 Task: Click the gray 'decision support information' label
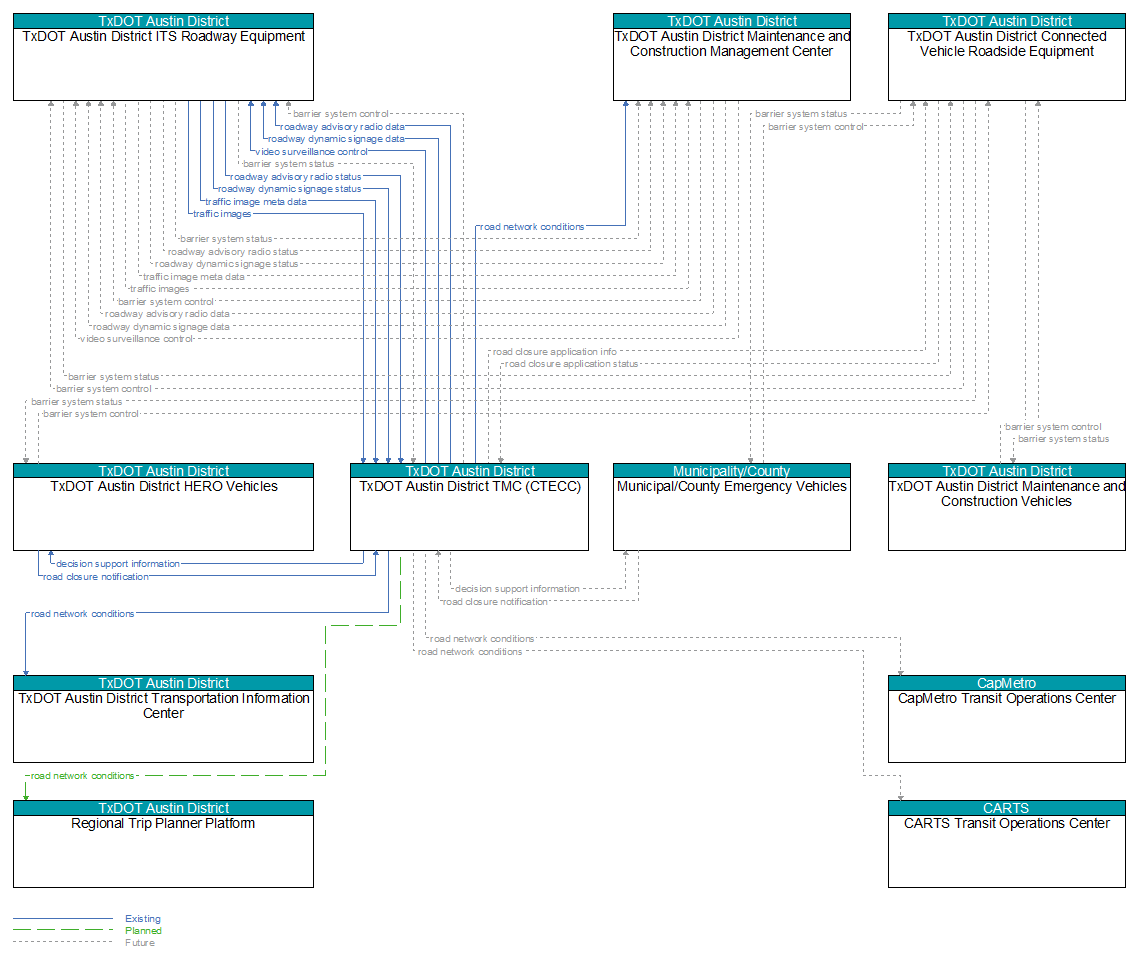pyautogui.click(x=517, y=588)
